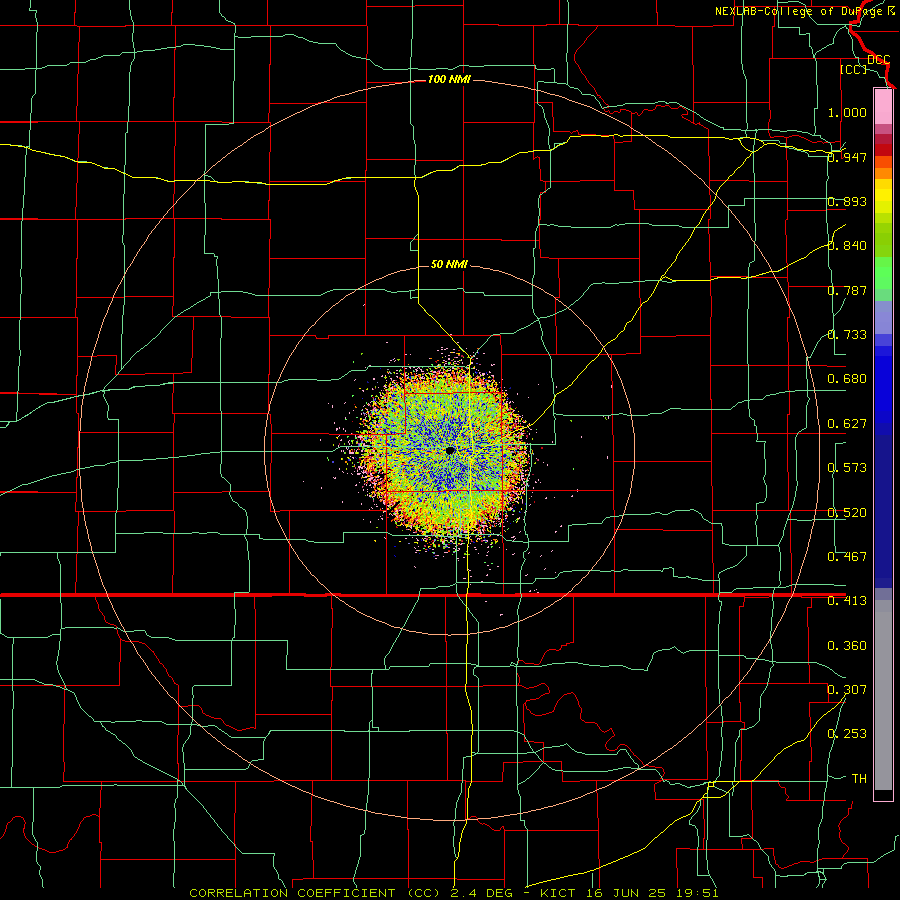The width and height of the screenshot is (900, 900).
Task: Click the 0.947 scale value
Action: pos(847,157)
